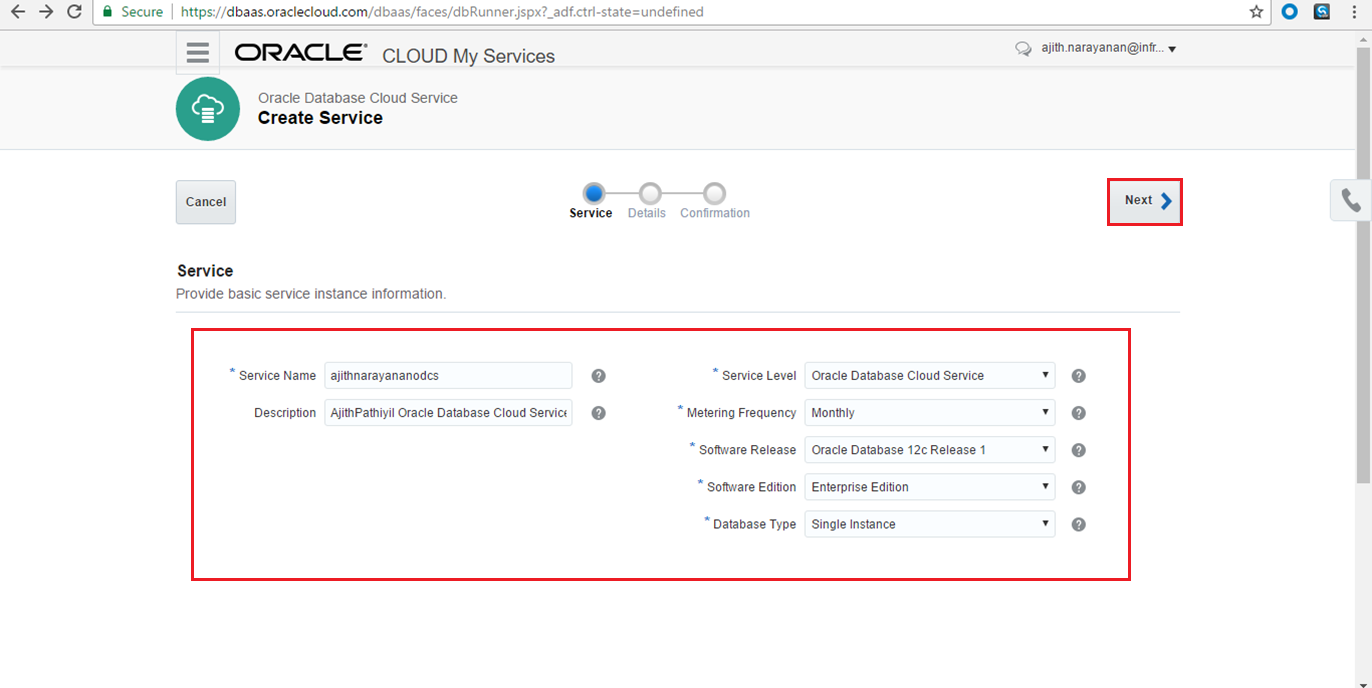Click the S extension icon
Viewport: 1372px width, 688px height.
[x=1322, y=12]
